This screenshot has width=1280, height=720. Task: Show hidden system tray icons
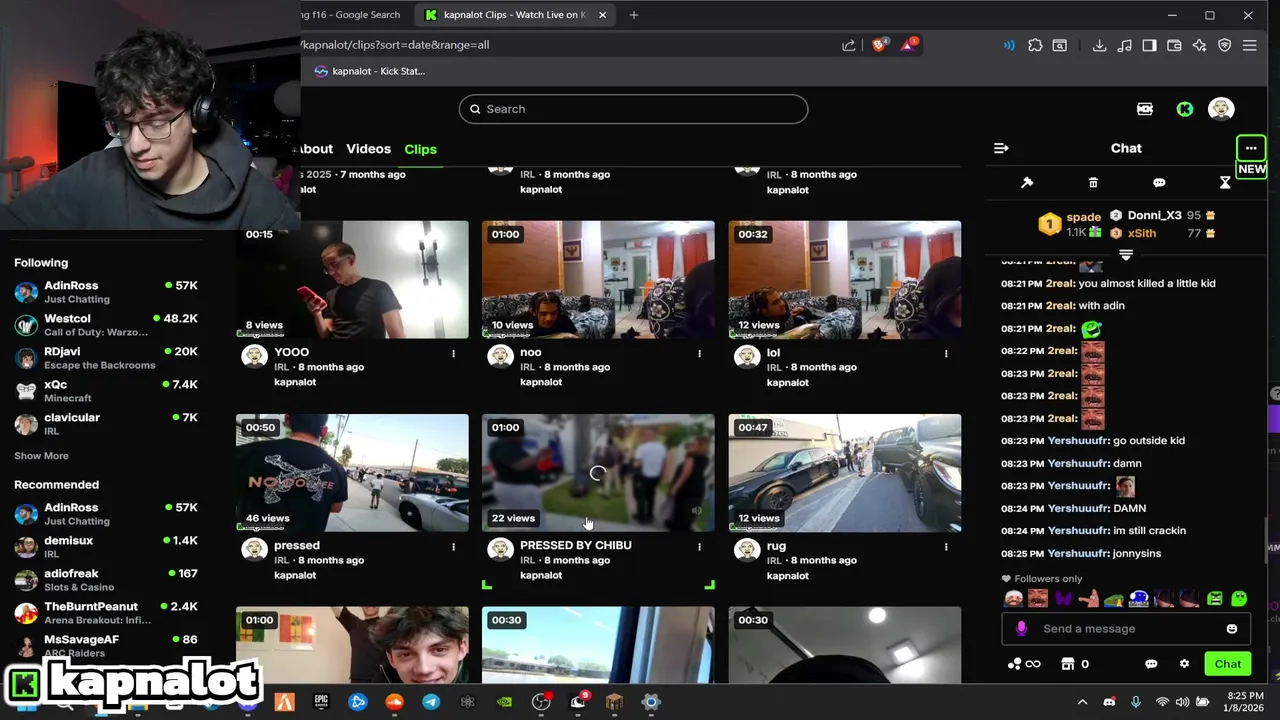1082,702
